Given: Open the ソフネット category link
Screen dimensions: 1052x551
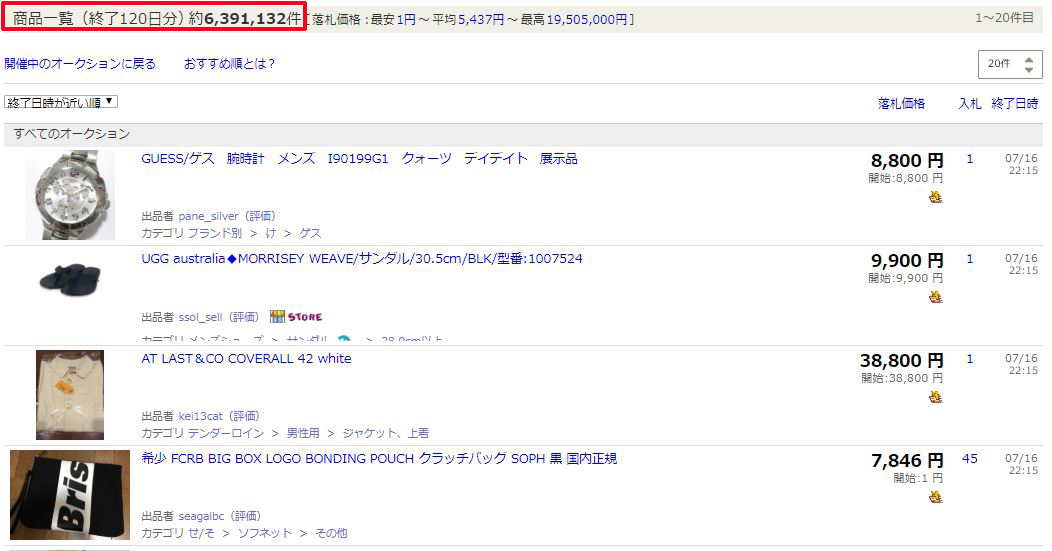Looking at the screenshot, I should (265, 533).
